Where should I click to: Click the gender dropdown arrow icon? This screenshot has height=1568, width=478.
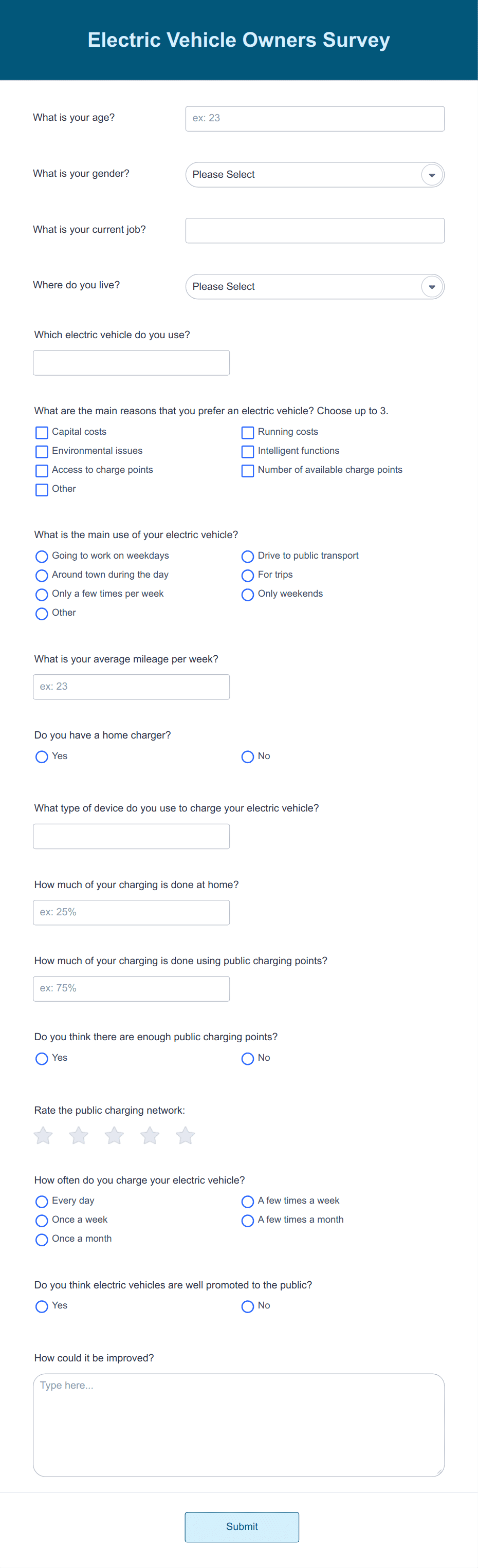pyautogui.click(x=432, y=175)
